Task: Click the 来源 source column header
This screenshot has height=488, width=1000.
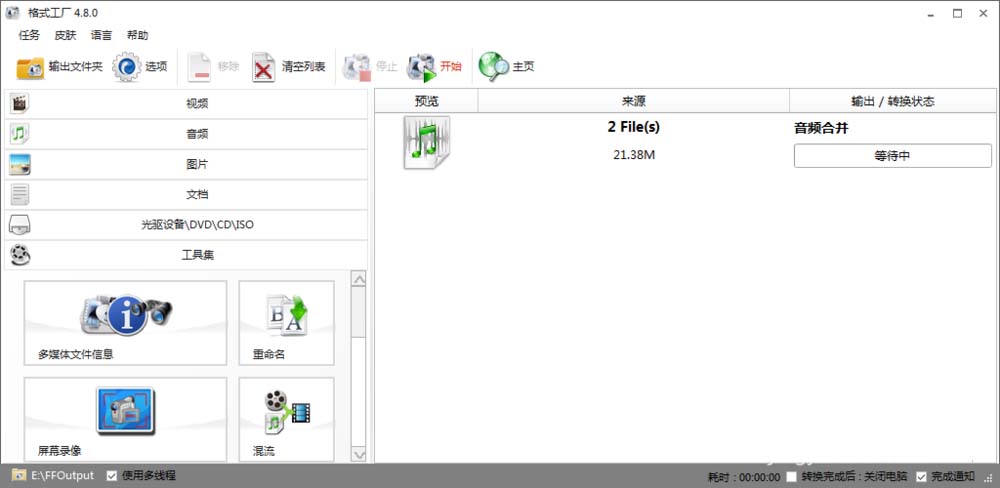Action: 634,101
